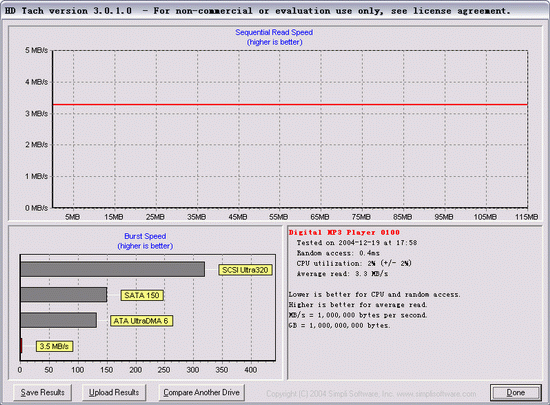The image size is (550, 405).
Task: Click the ATA UltraDMA 6 label
Action: click(x=141, y=320)
